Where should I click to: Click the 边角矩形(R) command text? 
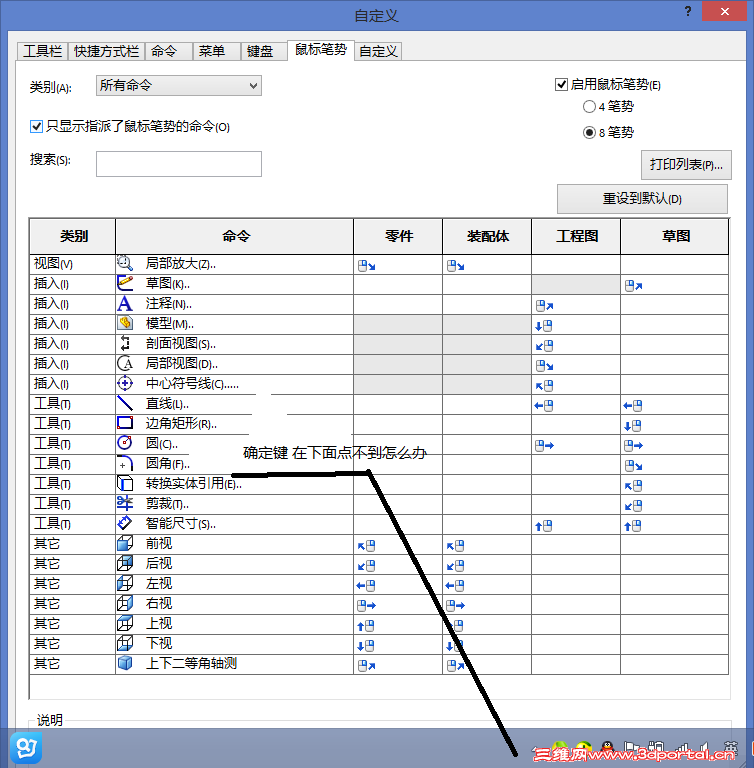pyautogui.click(x=181, y=423)
